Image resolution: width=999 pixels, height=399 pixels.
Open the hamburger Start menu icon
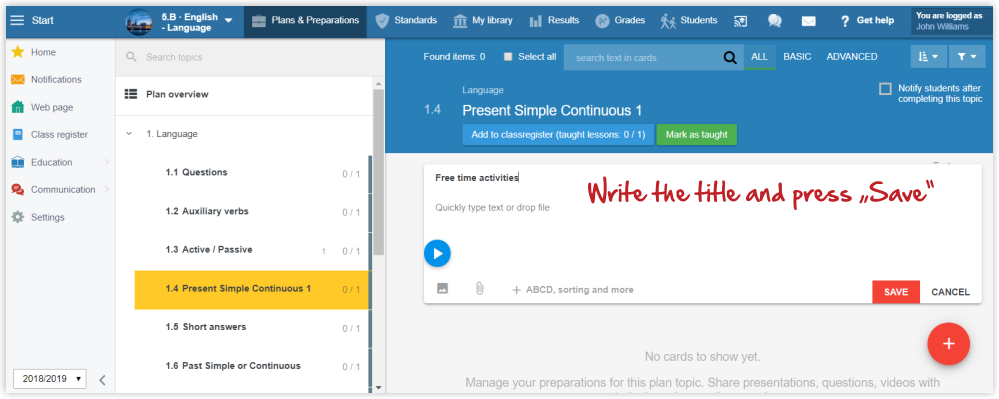click(18, 20)
